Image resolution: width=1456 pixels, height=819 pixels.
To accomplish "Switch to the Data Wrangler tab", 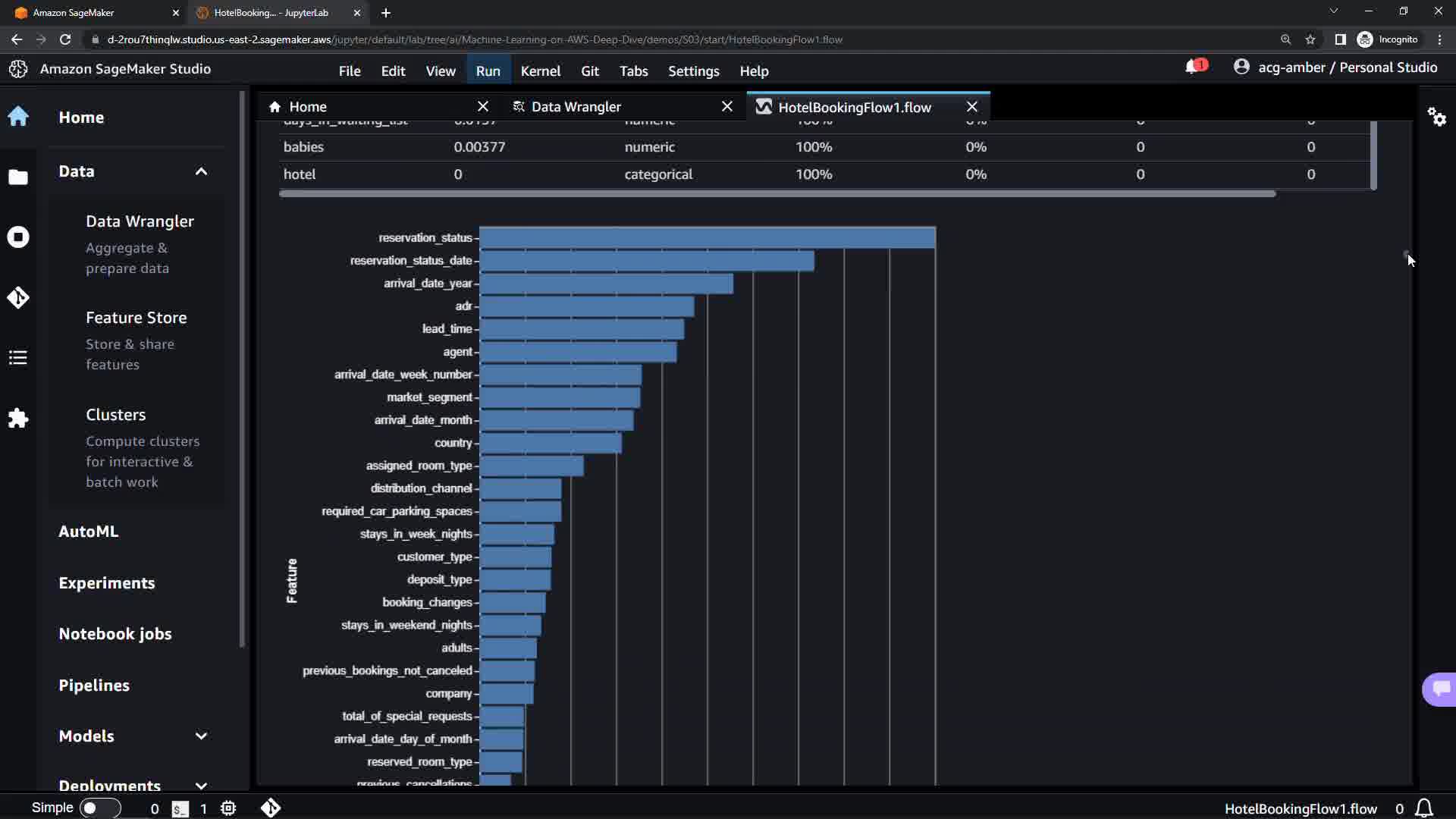I will (576, 107).
